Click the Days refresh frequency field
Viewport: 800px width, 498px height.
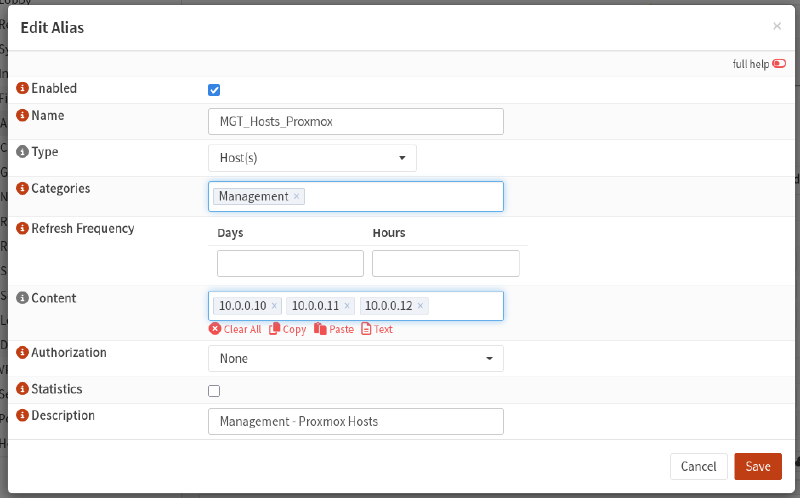click(x=290, y=263)
